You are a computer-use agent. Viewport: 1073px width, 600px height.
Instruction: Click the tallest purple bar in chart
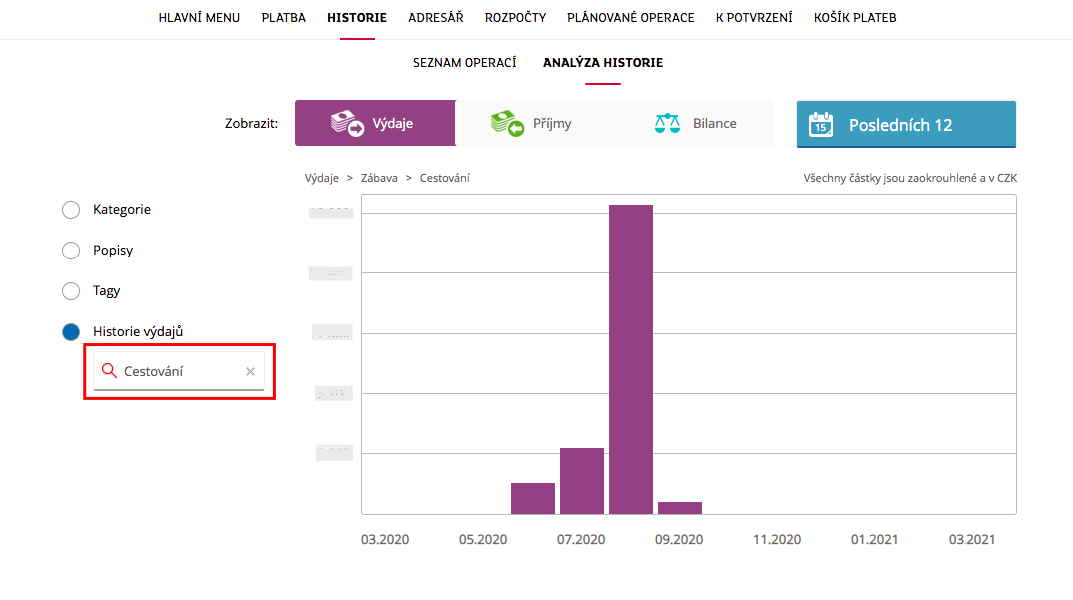point(631,358)
